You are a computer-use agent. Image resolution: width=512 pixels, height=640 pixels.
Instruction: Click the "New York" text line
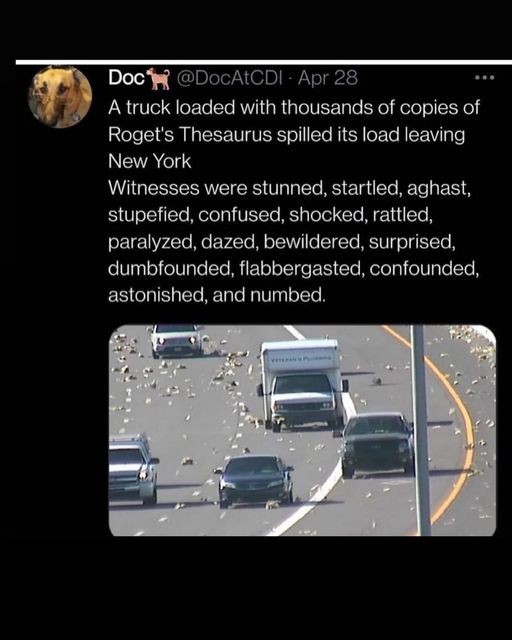coord(149,161)
